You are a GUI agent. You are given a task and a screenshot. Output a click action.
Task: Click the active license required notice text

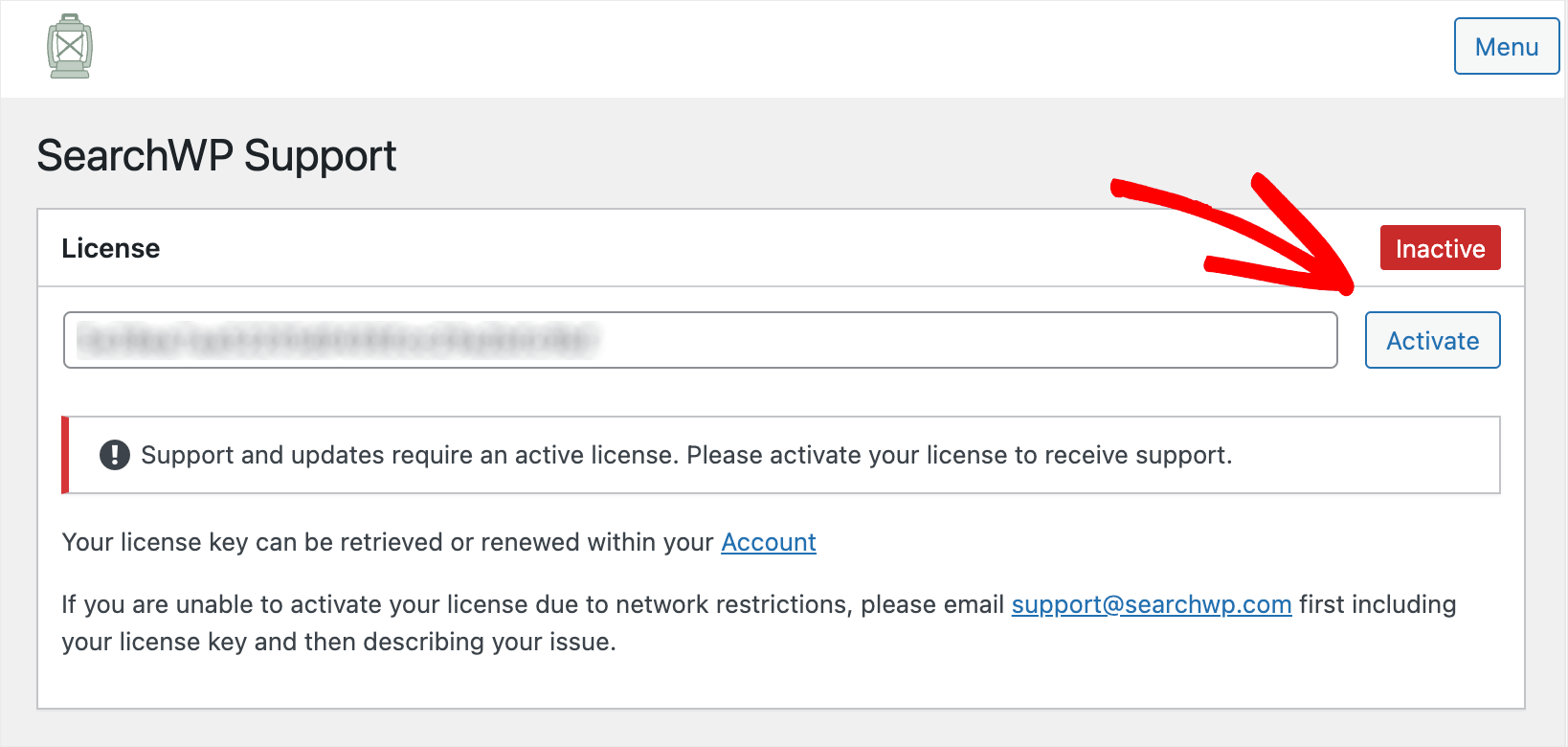click(686, 455)
